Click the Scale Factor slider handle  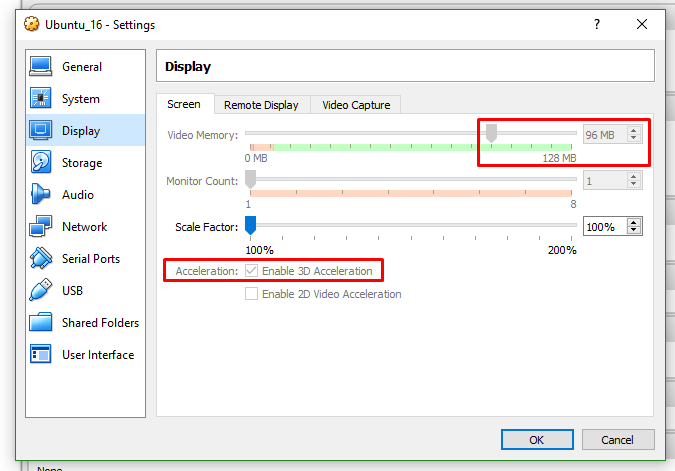[251, 225]
